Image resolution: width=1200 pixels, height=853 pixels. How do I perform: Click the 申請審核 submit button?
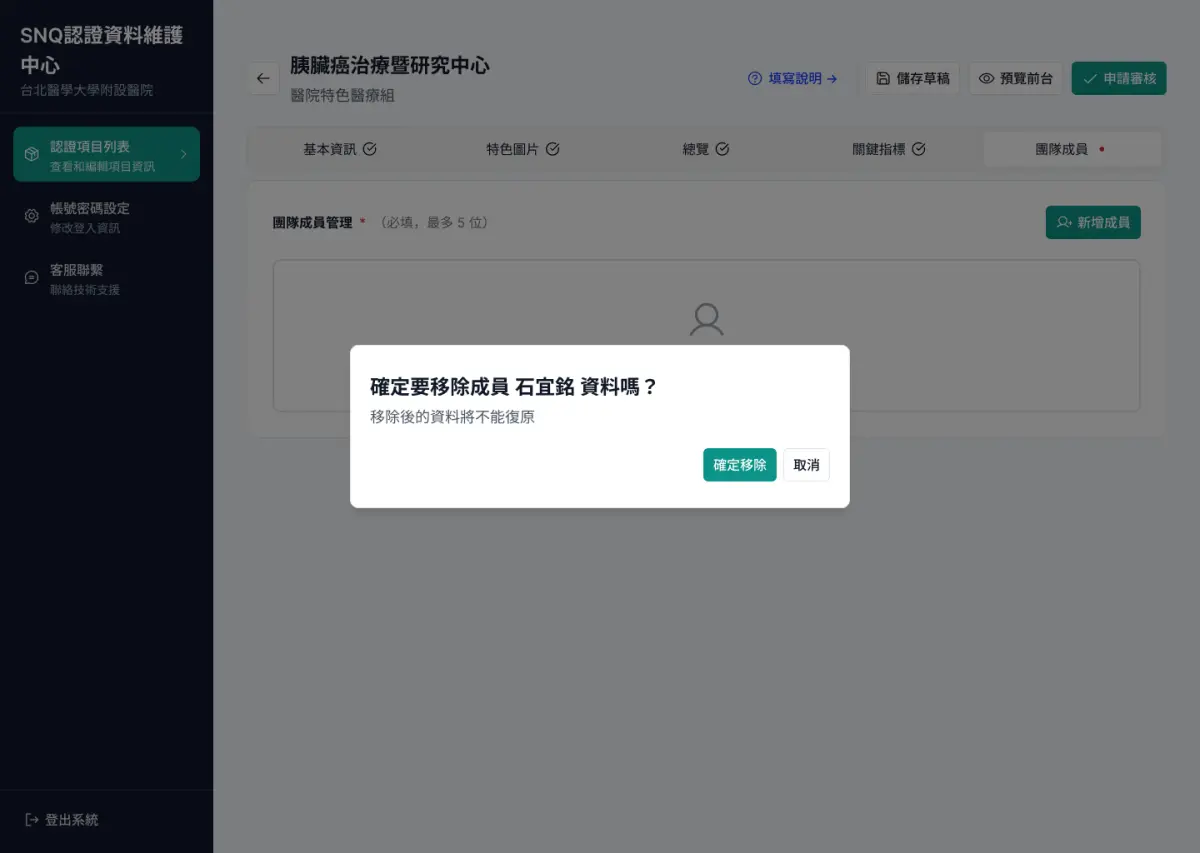click(1118, 77)
